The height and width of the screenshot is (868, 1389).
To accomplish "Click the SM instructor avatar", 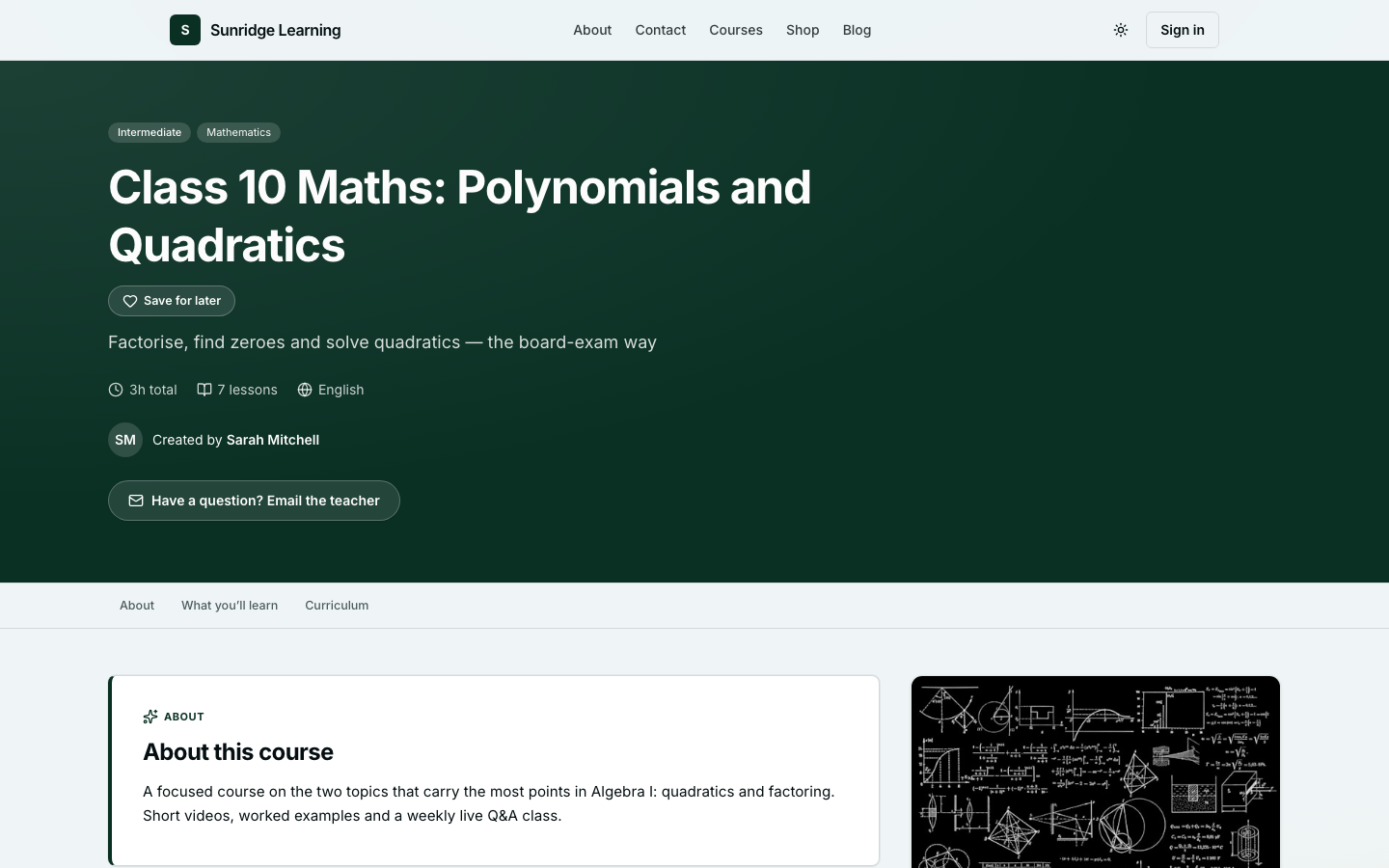I will (125, 440).
